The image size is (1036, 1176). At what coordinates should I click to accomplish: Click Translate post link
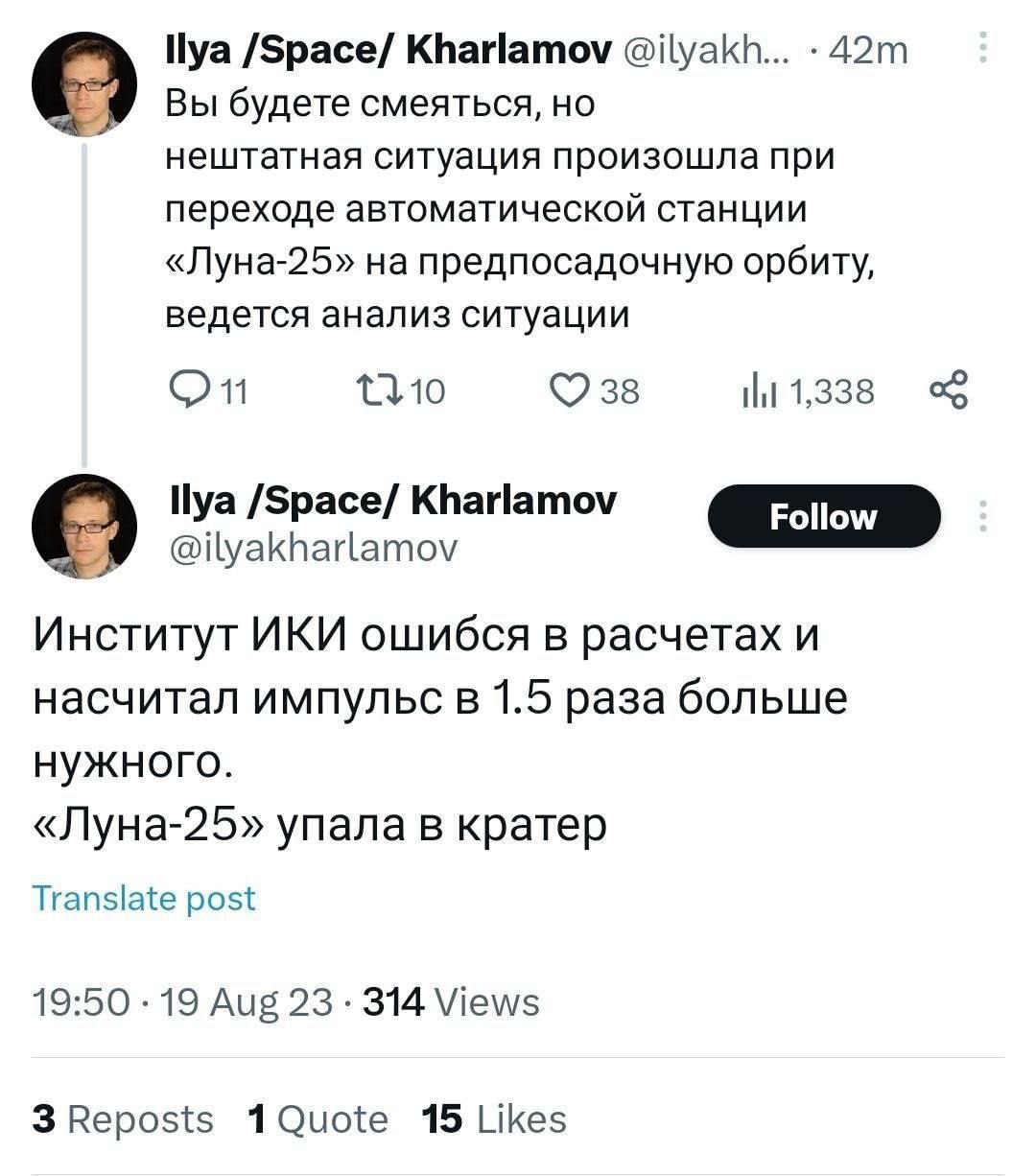145,898
